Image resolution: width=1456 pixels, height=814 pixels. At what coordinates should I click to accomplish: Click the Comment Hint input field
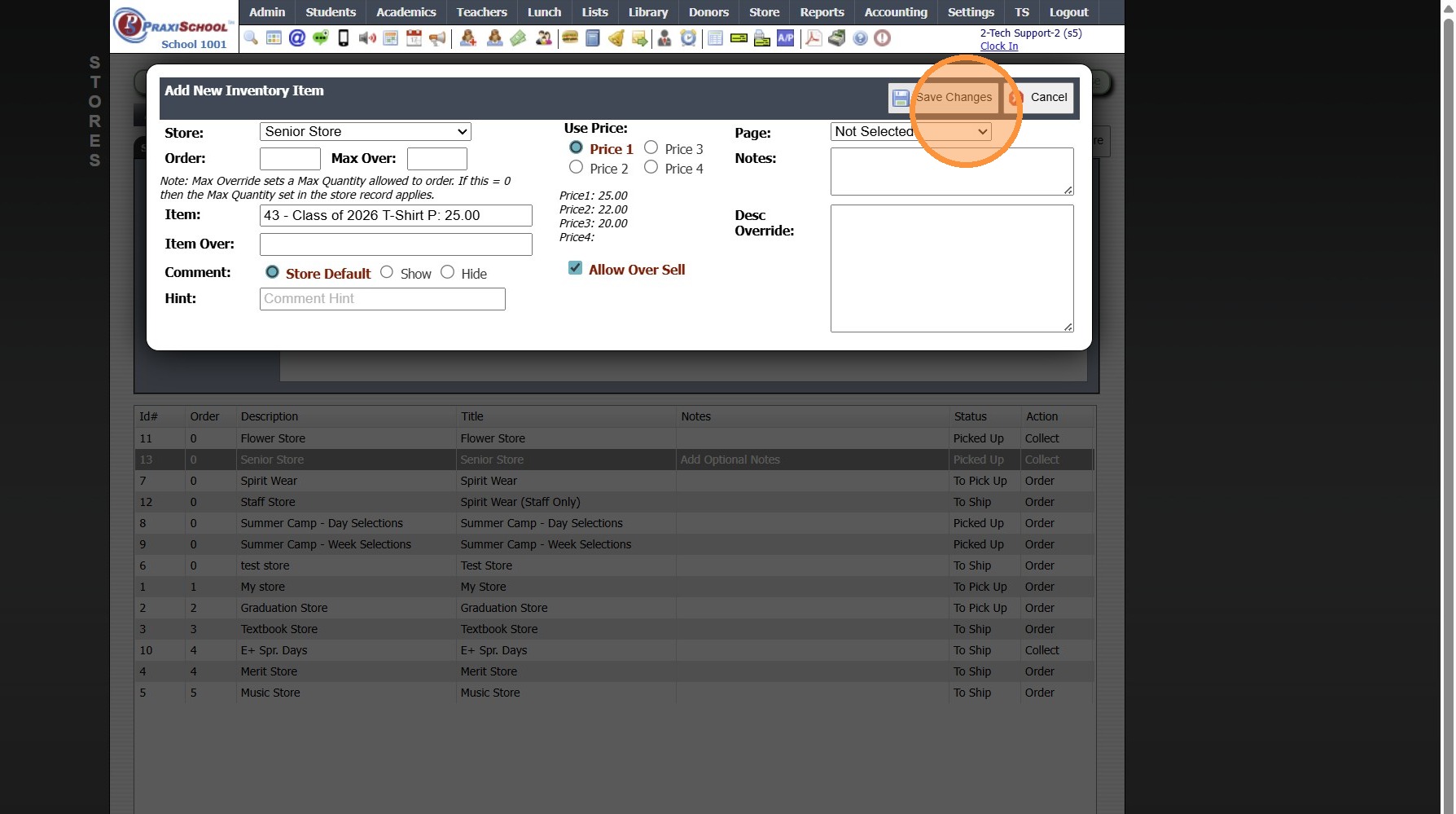tap(383, 299)
